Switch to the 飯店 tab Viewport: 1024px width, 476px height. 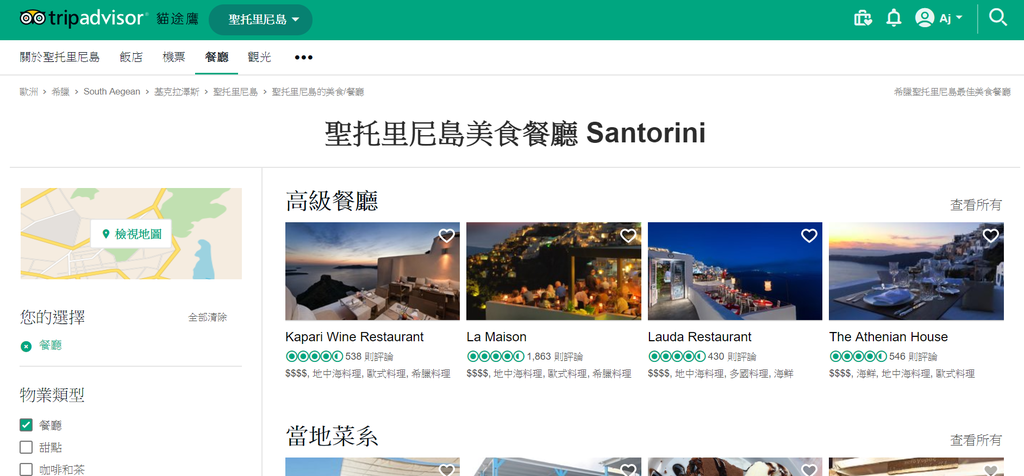point(131,57)
